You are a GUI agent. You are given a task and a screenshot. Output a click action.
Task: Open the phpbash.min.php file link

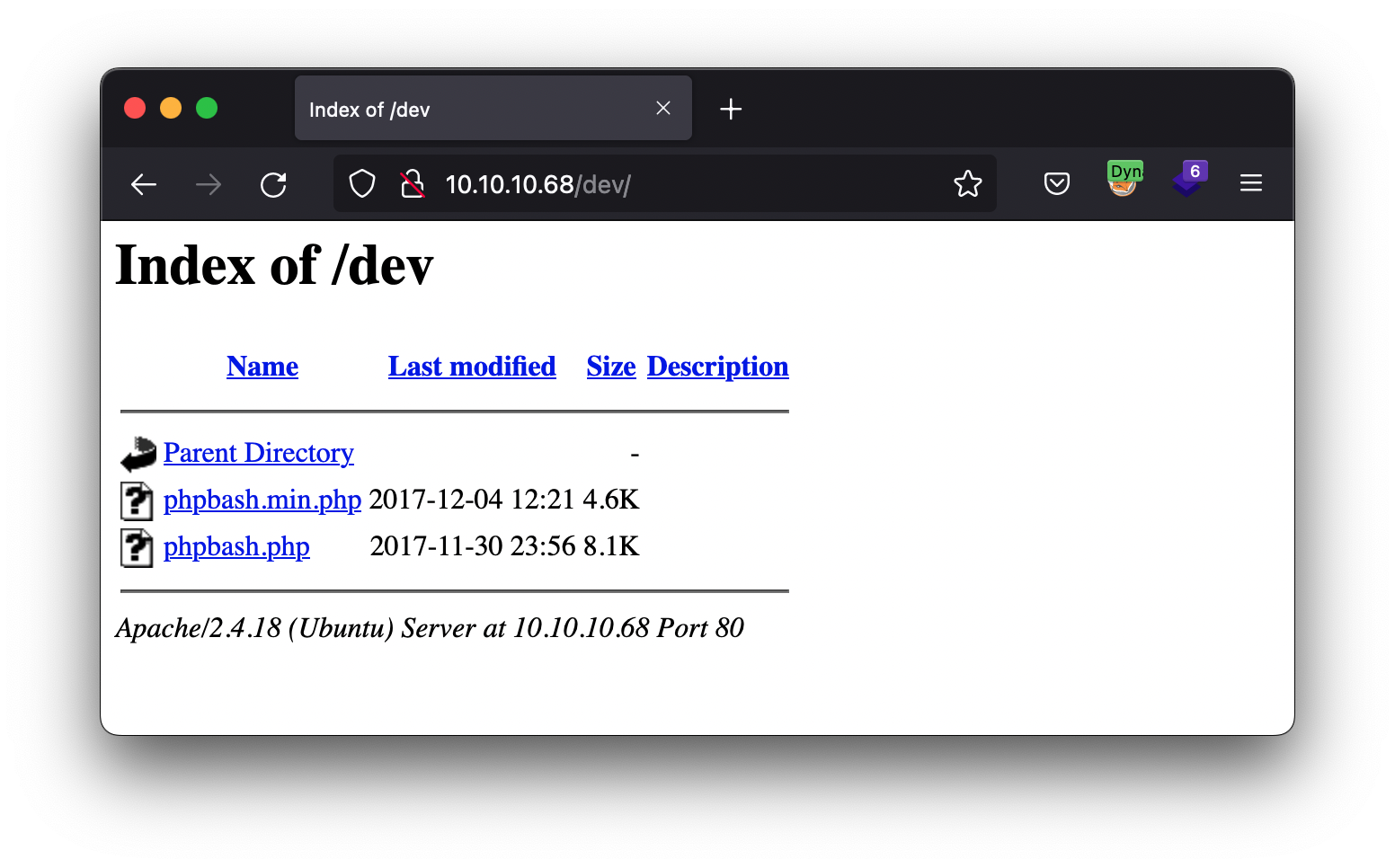(262, 500)
